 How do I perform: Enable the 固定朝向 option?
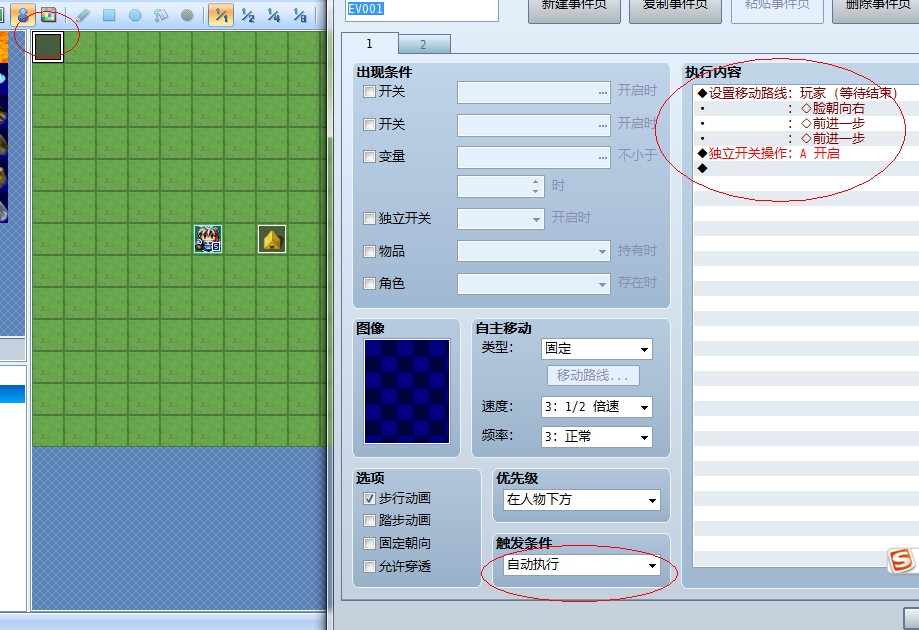click(369, 543)
